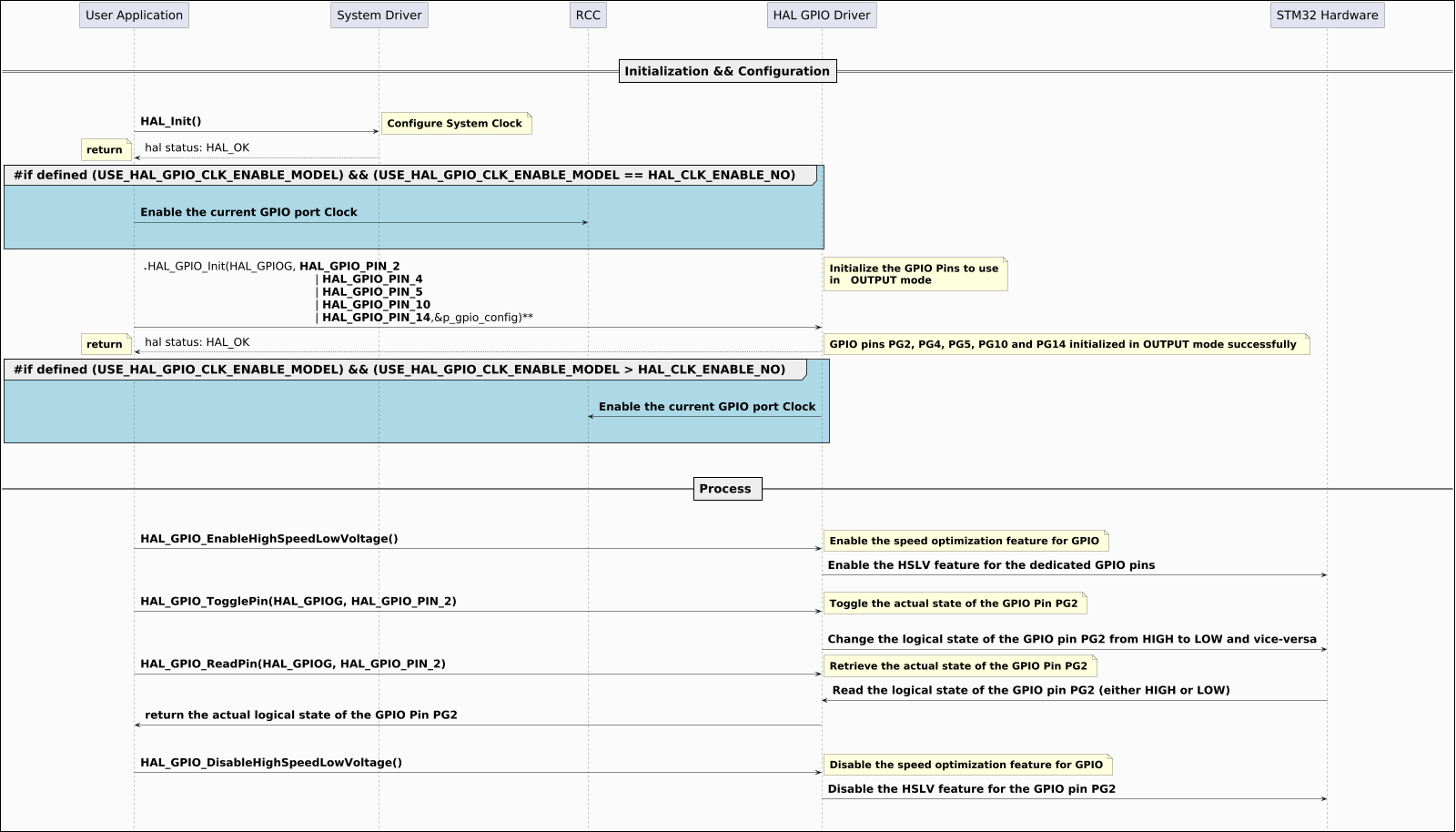Click the HAL_CLK_ENABLE_MODEL == HAL_CLK_ENABLE_NO condition header

click(409, 175)
